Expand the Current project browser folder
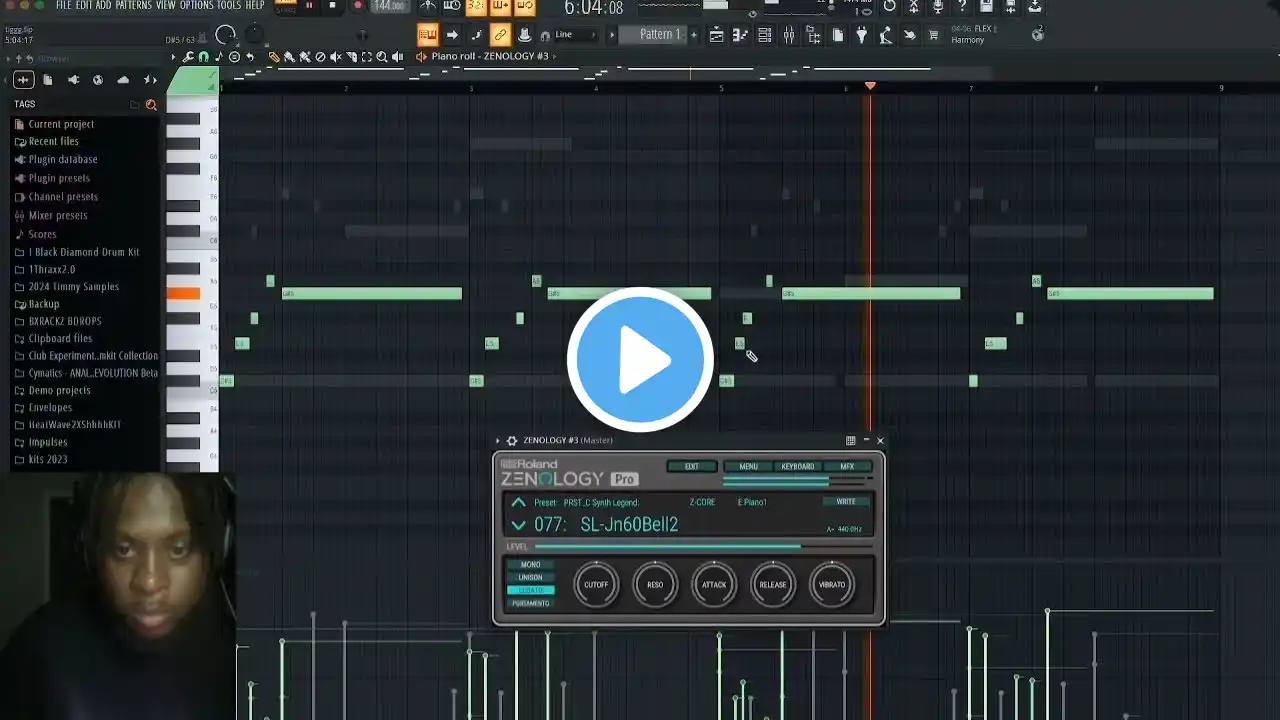Screen dimensions: 1280x720 tap(61, 124)
